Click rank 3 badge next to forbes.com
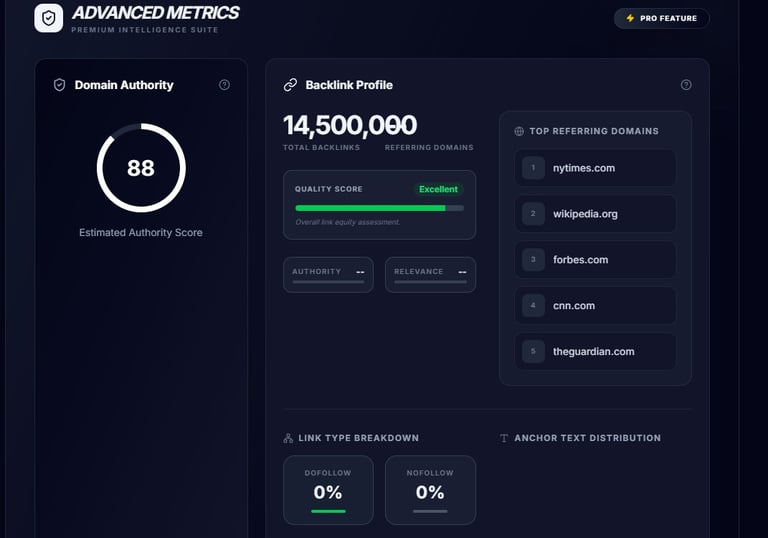768x538 pixels. pos(533,260)
